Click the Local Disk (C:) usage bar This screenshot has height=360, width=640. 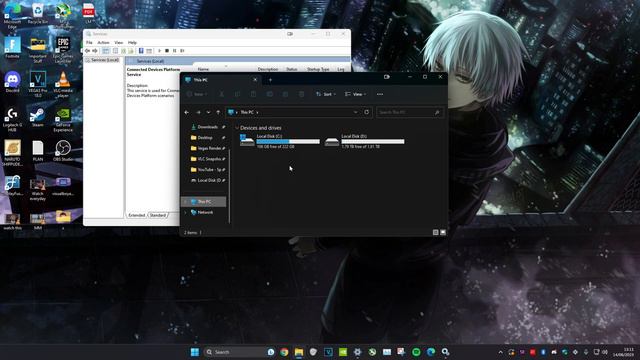point(288,141)
